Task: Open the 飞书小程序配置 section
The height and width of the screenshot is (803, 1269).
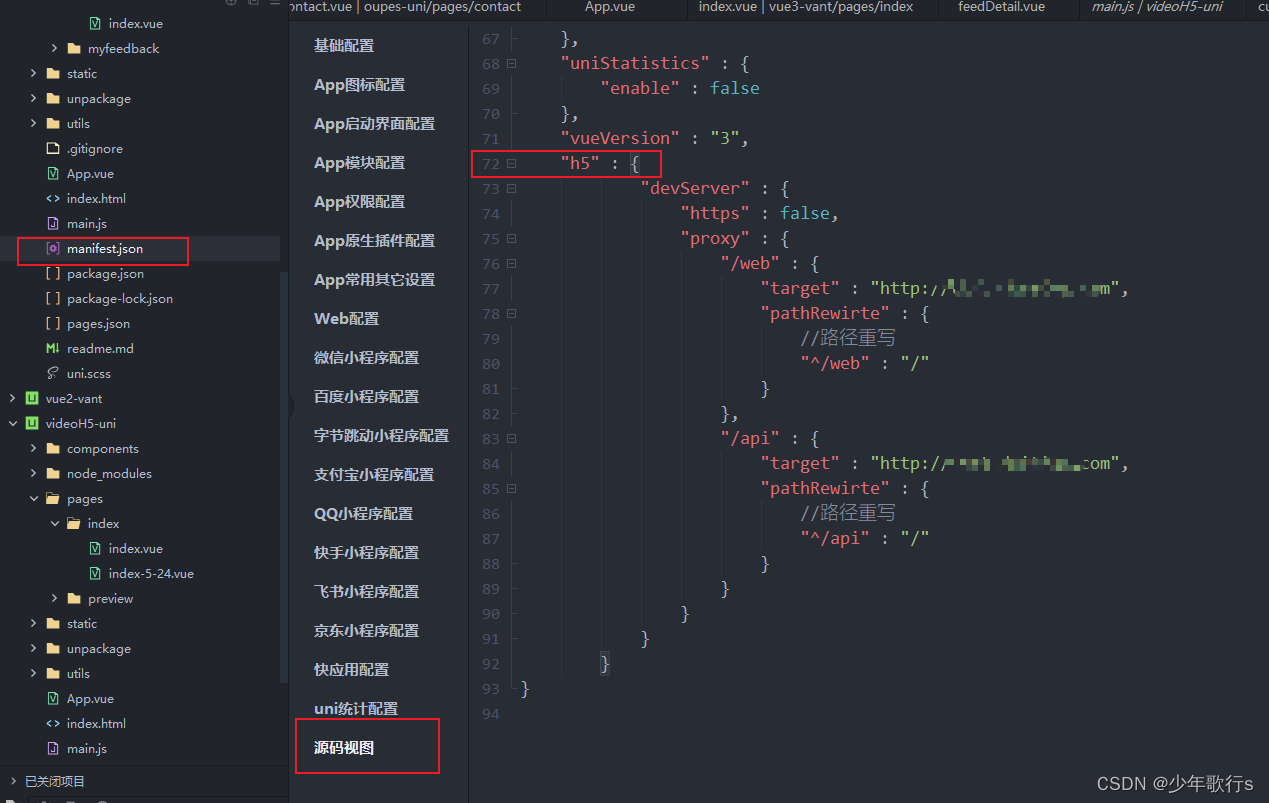Action: point(366,592)
